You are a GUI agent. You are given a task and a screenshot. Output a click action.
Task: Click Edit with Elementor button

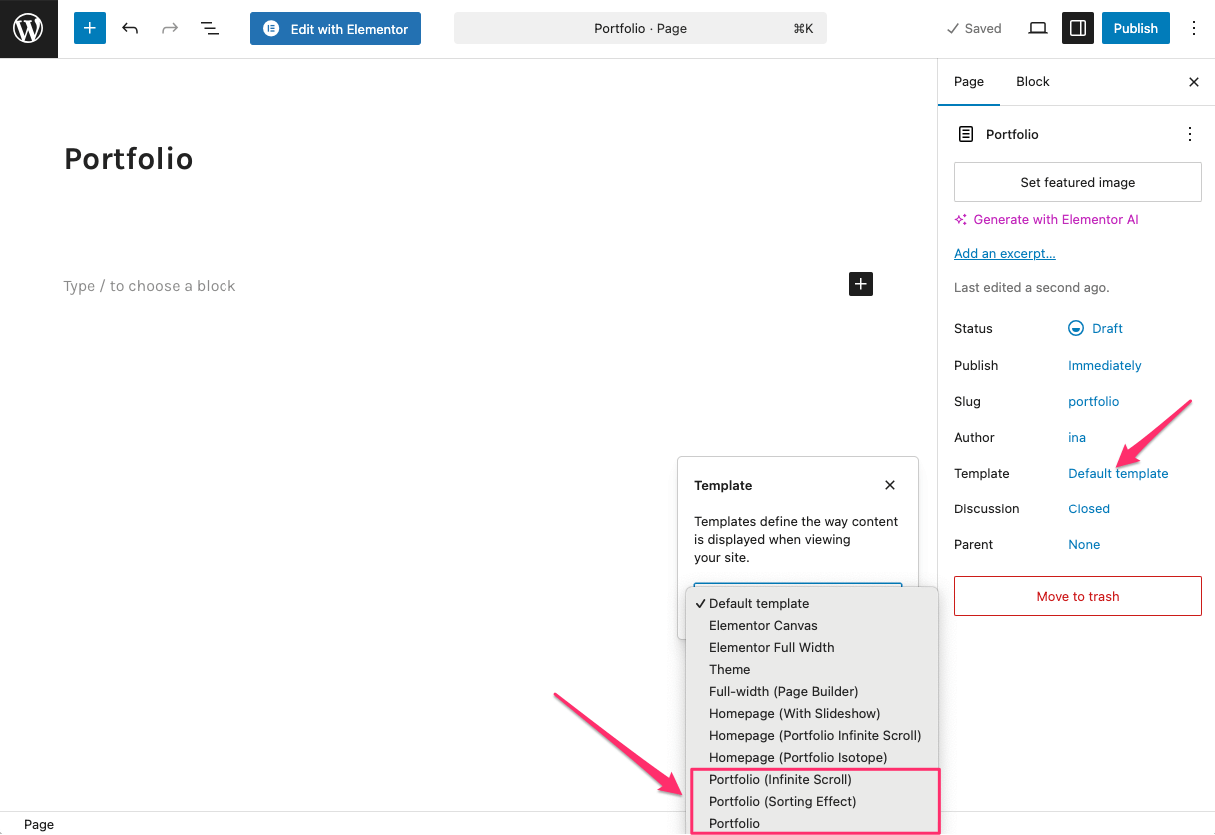click(x=335, y=29)
